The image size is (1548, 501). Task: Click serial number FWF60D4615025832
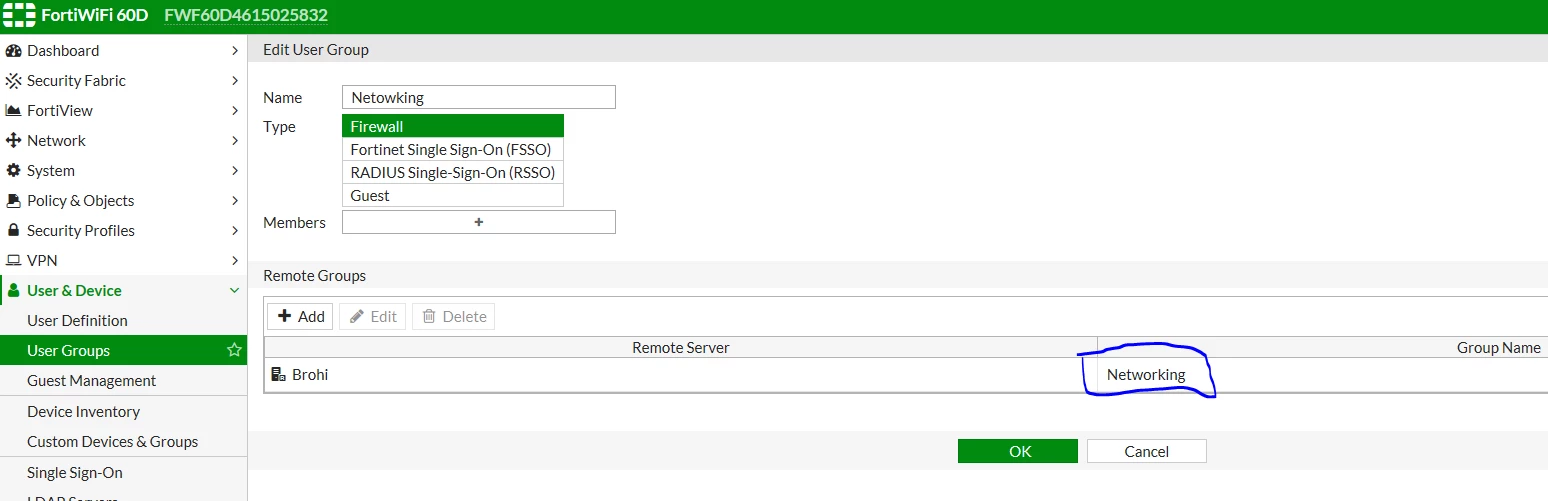click(246, 16)
